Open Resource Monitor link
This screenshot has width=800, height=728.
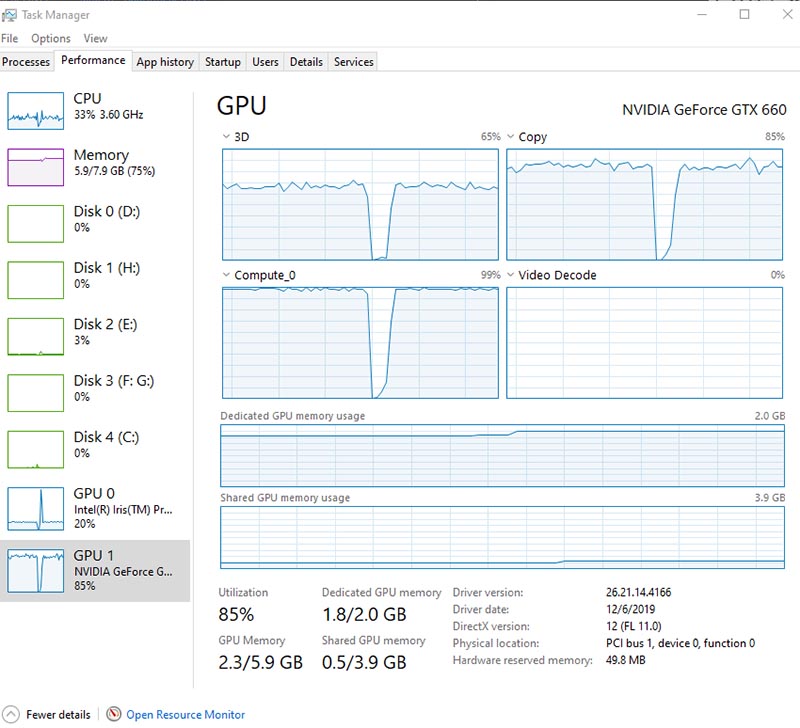pyautogui.click(x=186, y=715)
